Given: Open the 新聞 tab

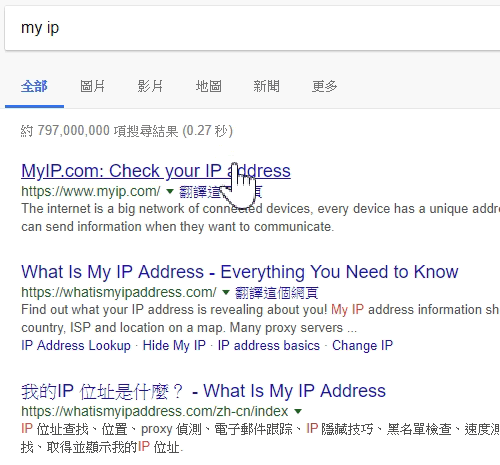Looking at the screenshot, I should (x=266, y=86).
